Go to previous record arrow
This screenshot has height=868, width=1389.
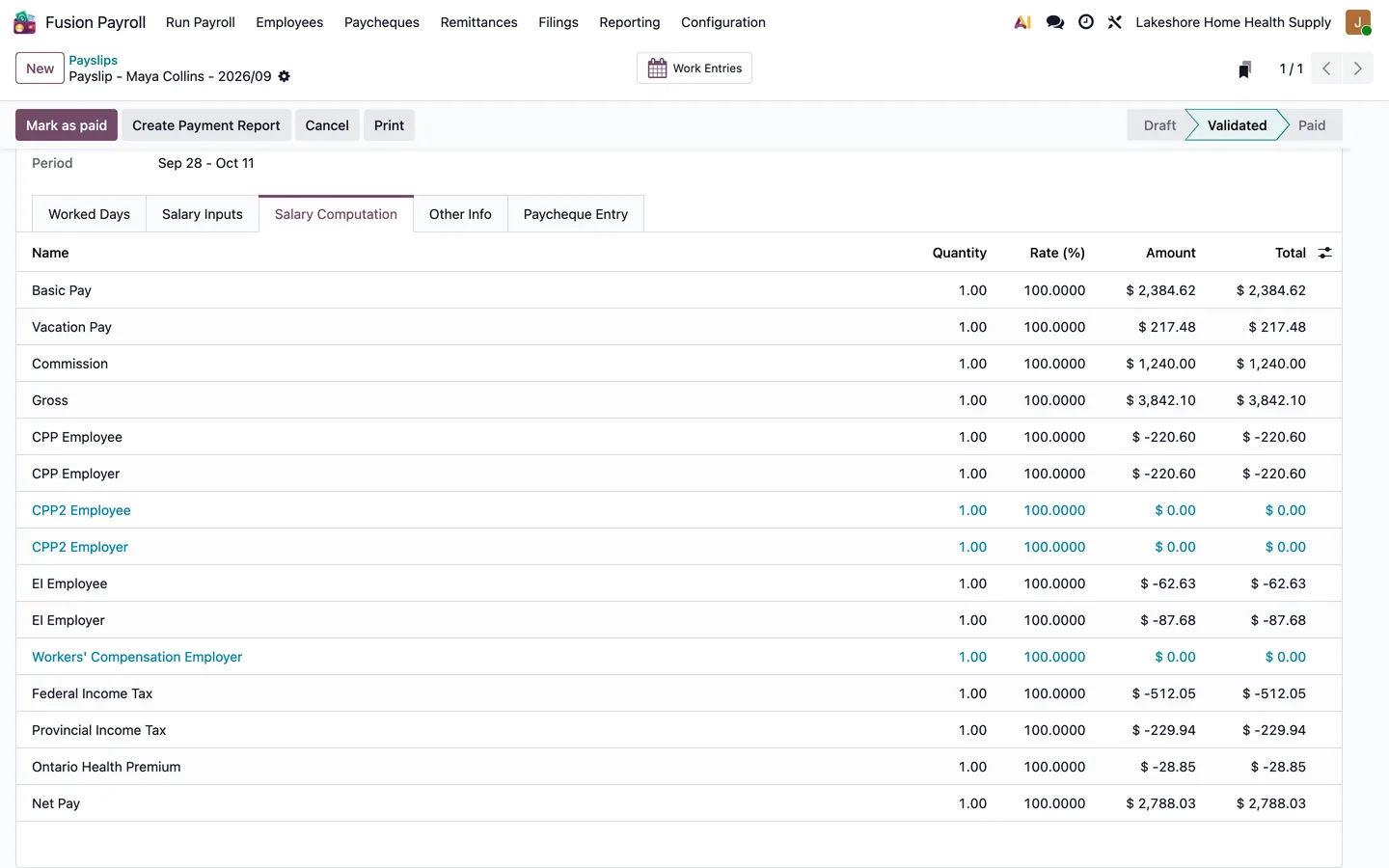coord(1326,68)
